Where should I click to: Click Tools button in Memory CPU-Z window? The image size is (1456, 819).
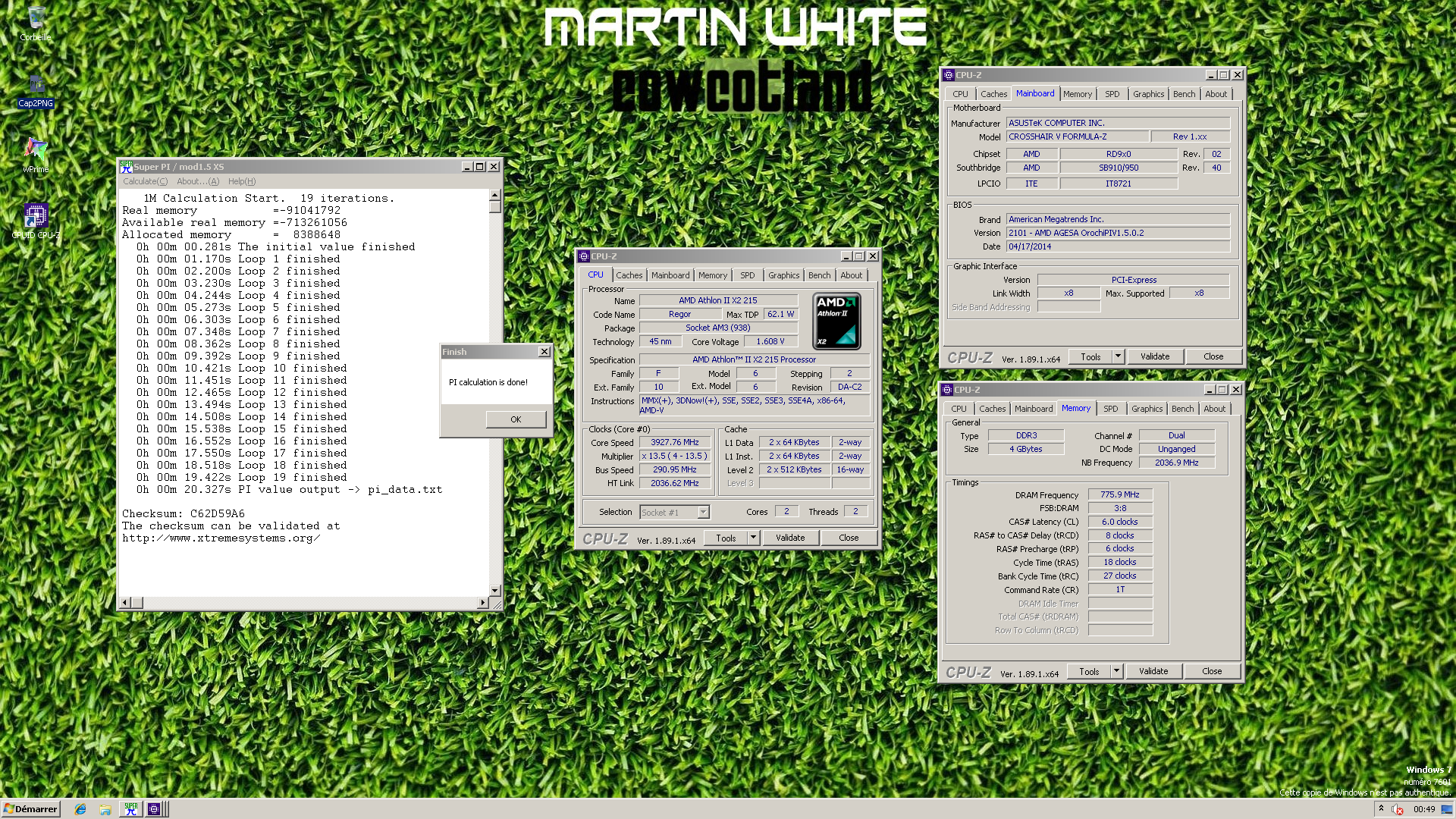click(1089, 672)
